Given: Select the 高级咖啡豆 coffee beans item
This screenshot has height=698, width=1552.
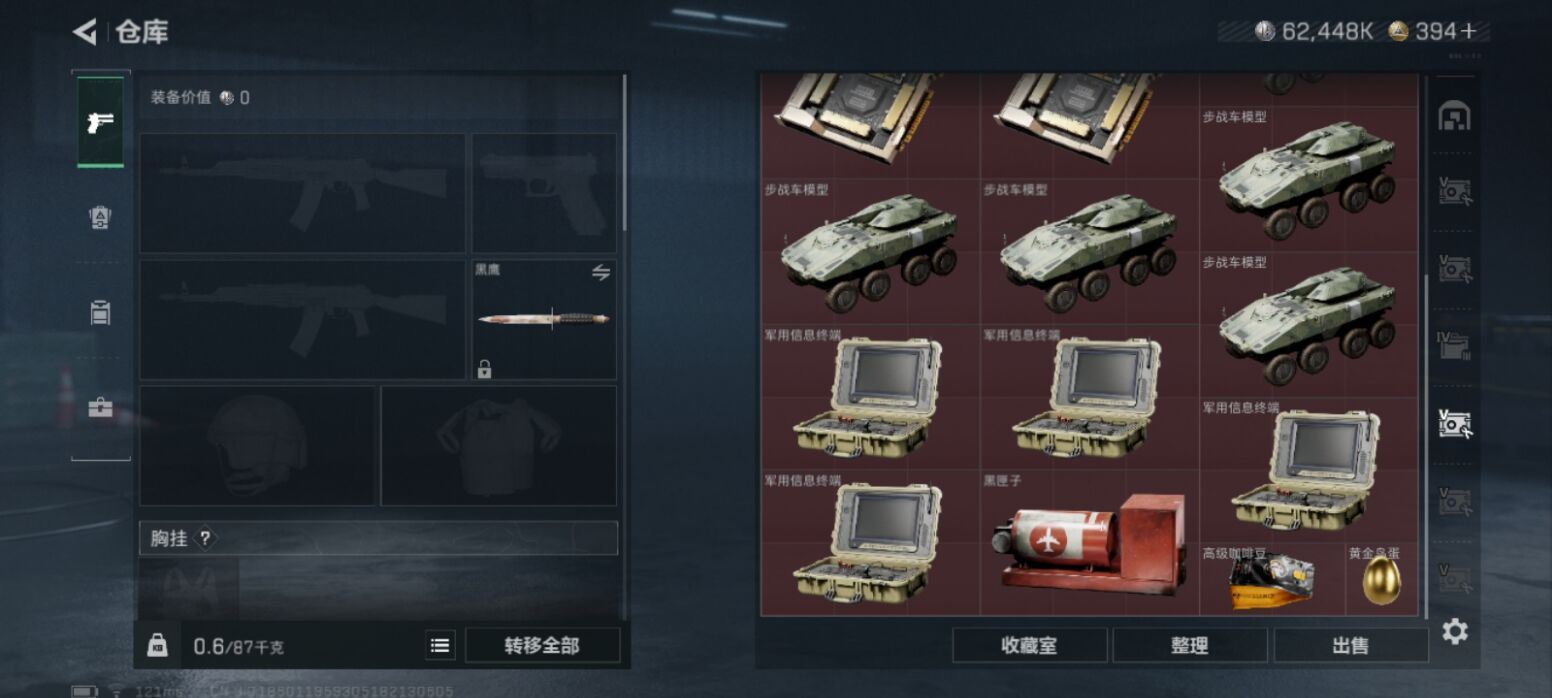Looking at the screenshot, I should point(1272,578).
